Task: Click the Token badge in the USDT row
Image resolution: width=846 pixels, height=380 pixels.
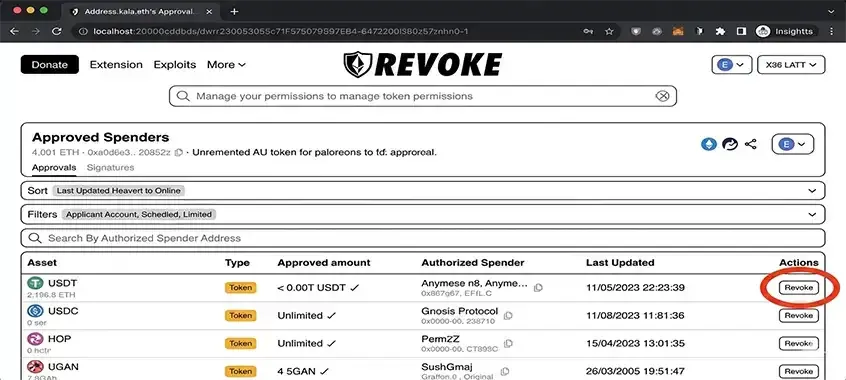Action: [x=241, y=288]
